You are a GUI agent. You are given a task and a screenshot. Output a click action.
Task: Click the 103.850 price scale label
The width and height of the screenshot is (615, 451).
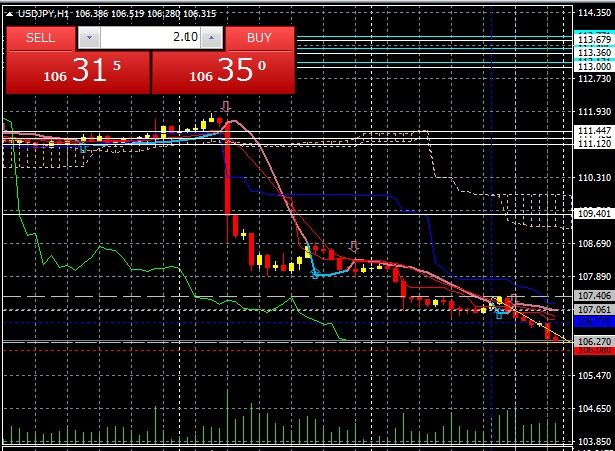click(x=595, y=442)
